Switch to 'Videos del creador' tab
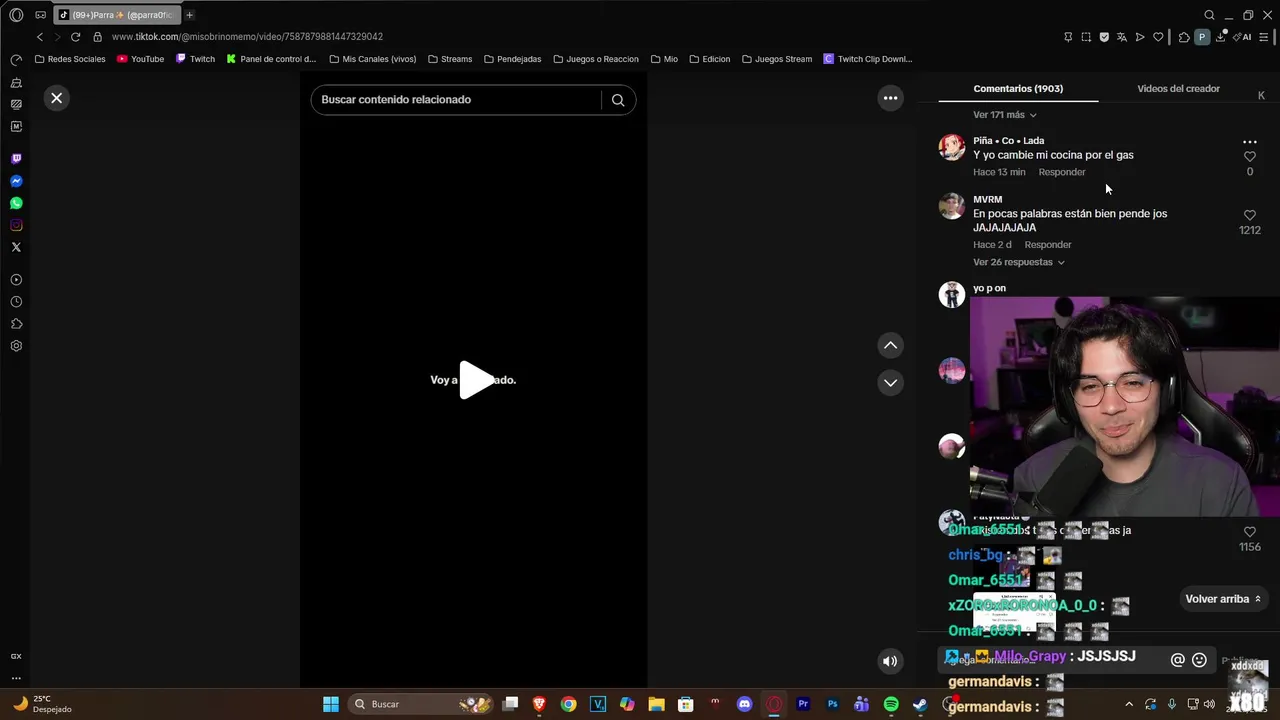 (x=1178, y=89)
